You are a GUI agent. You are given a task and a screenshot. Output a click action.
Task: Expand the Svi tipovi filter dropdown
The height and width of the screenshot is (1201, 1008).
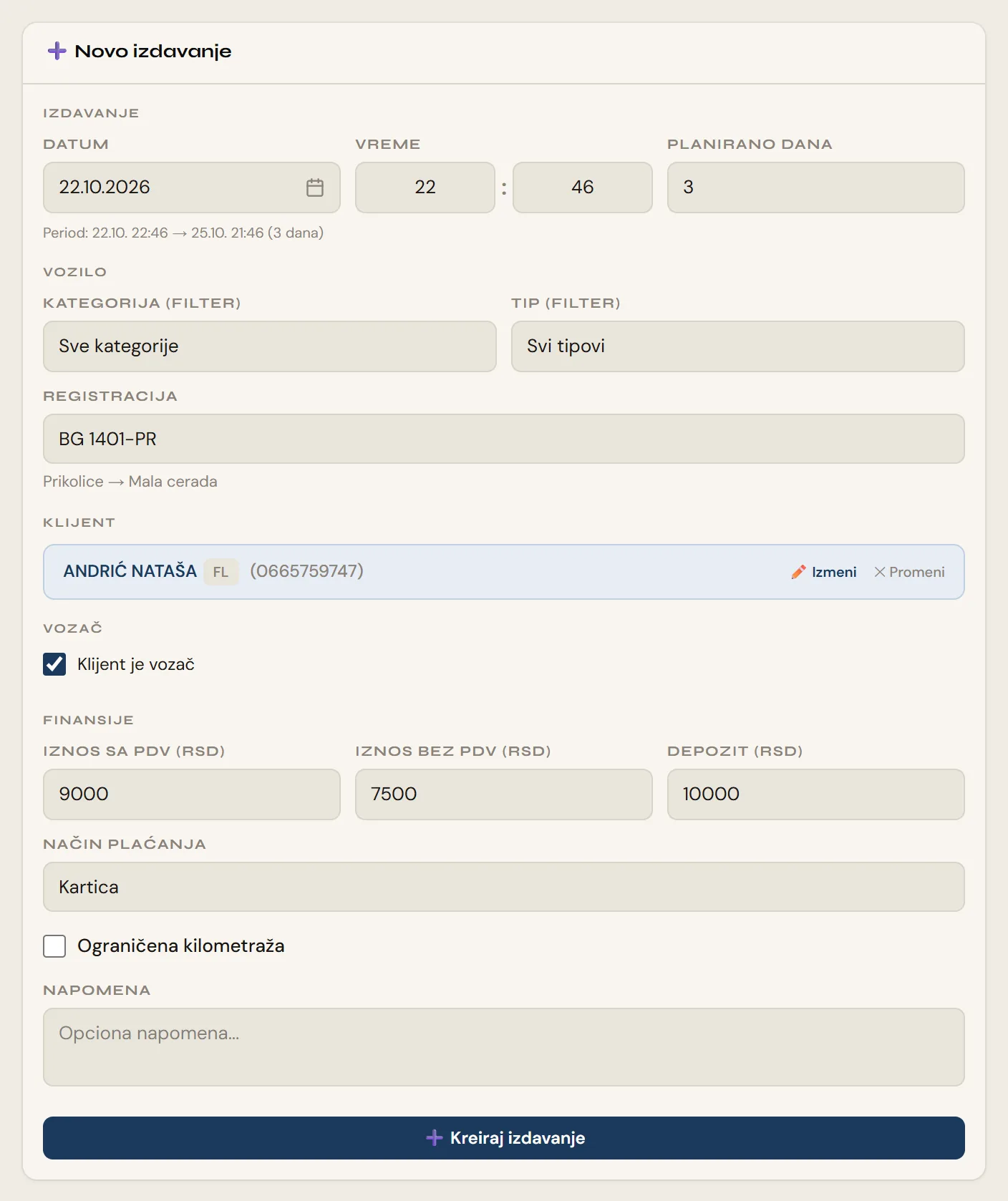click(738, 346)
